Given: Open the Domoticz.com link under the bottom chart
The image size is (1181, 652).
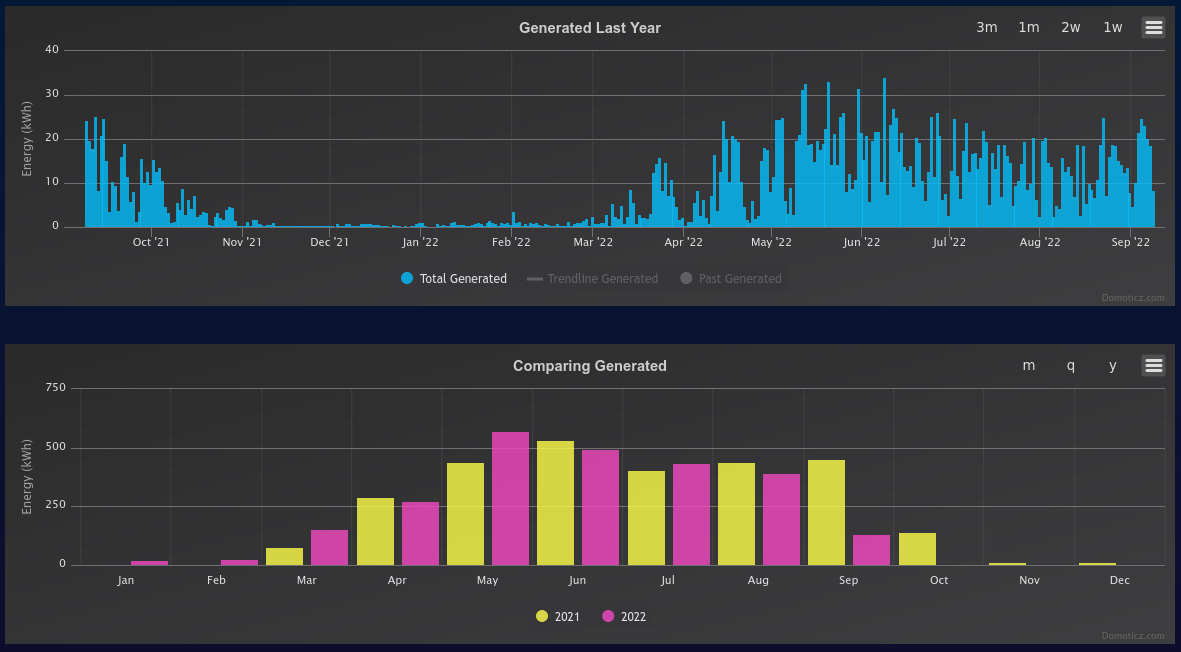Looking at the screenshot, I should (1133, 635).
